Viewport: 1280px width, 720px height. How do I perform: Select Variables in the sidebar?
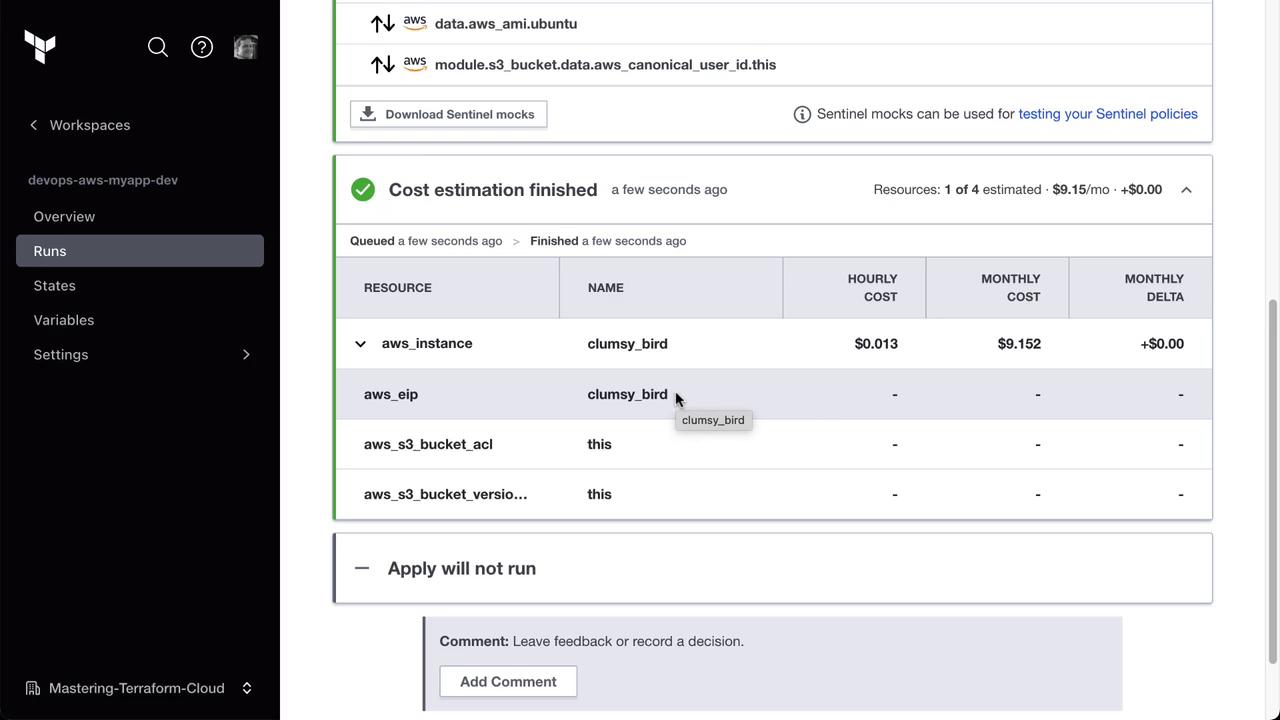pos(64,320)
